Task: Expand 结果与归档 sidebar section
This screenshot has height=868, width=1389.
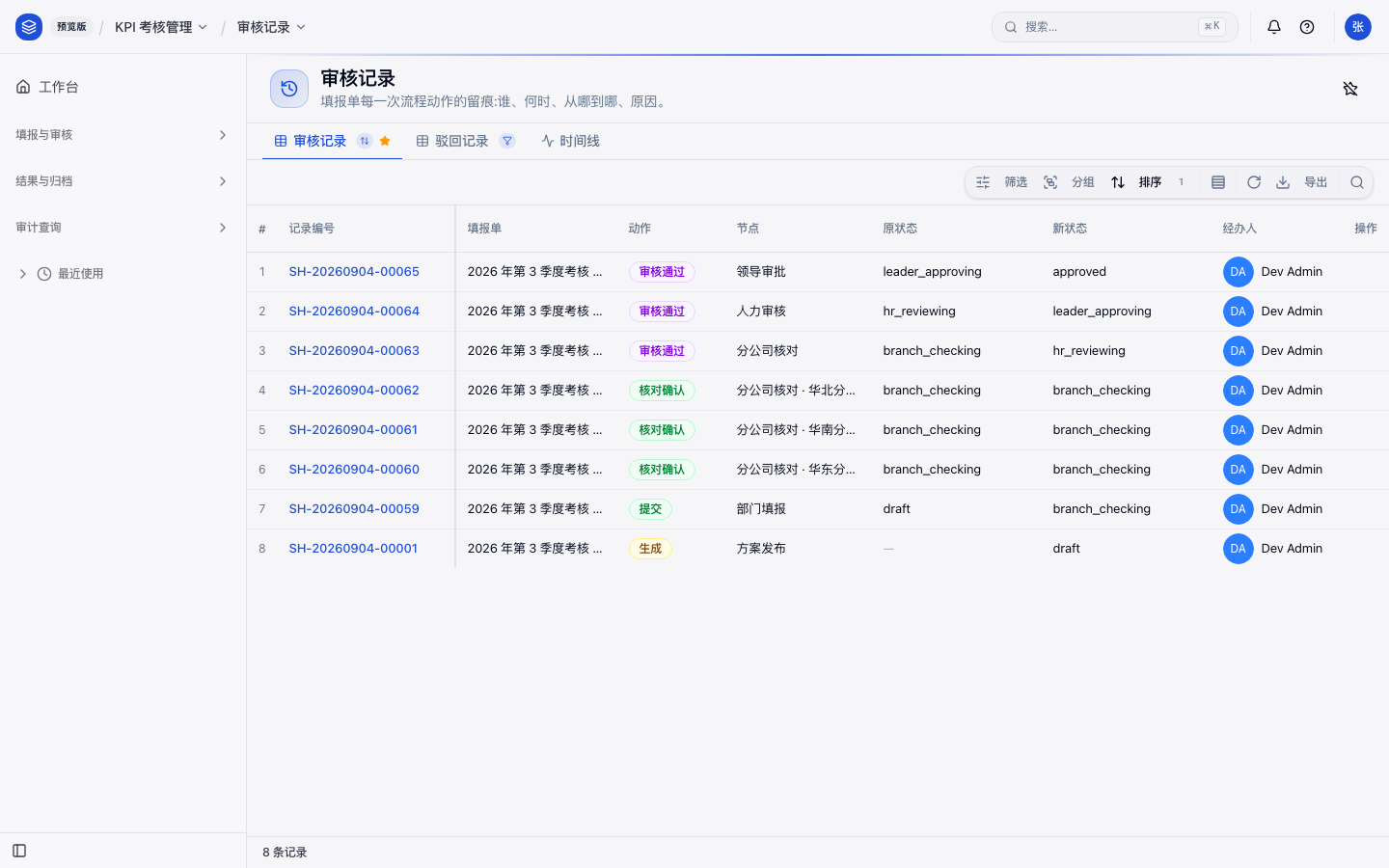Action: (x=123, y=181)
